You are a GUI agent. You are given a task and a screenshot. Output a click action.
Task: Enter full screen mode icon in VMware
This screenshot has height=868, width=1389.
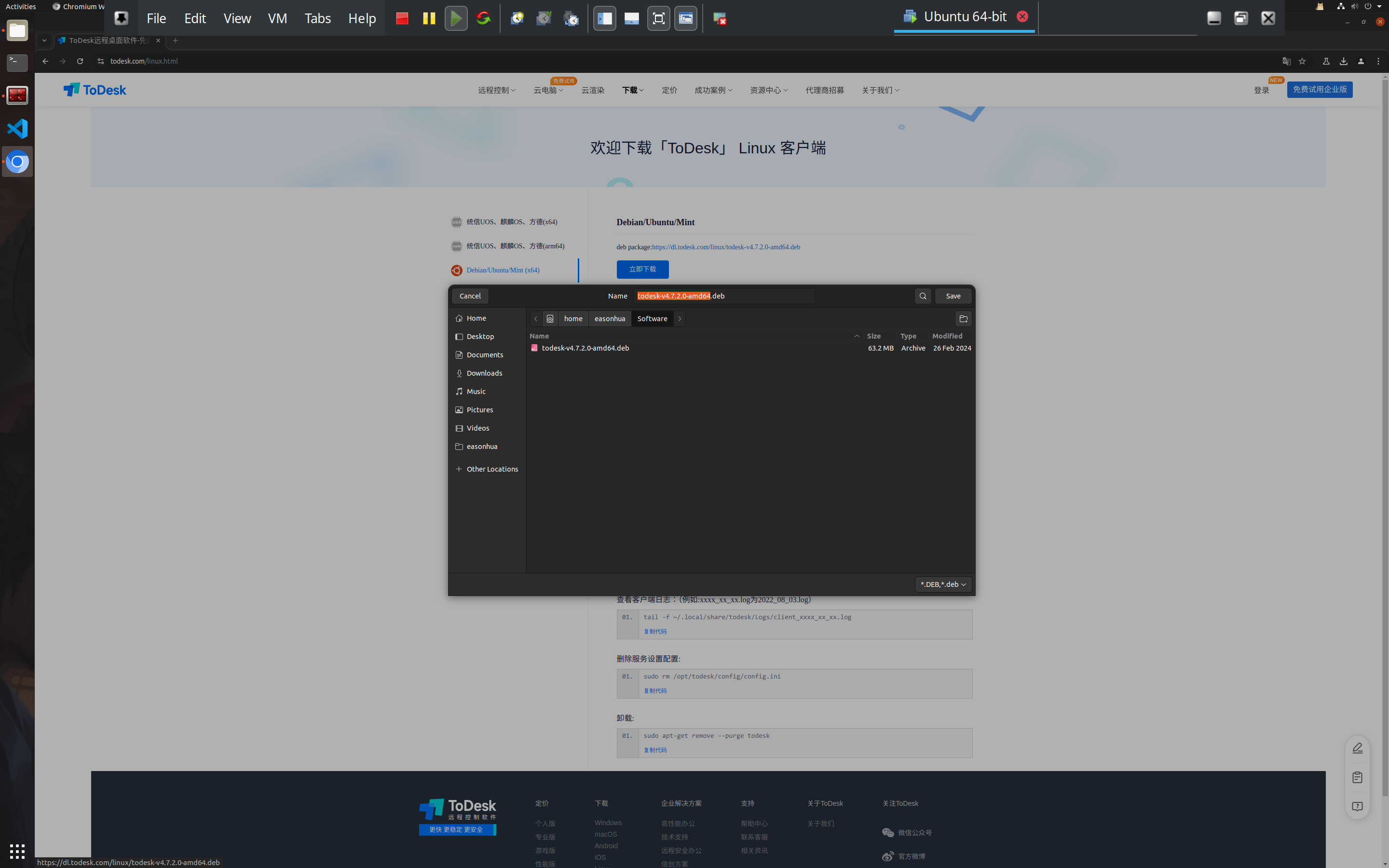click(658, 18)
